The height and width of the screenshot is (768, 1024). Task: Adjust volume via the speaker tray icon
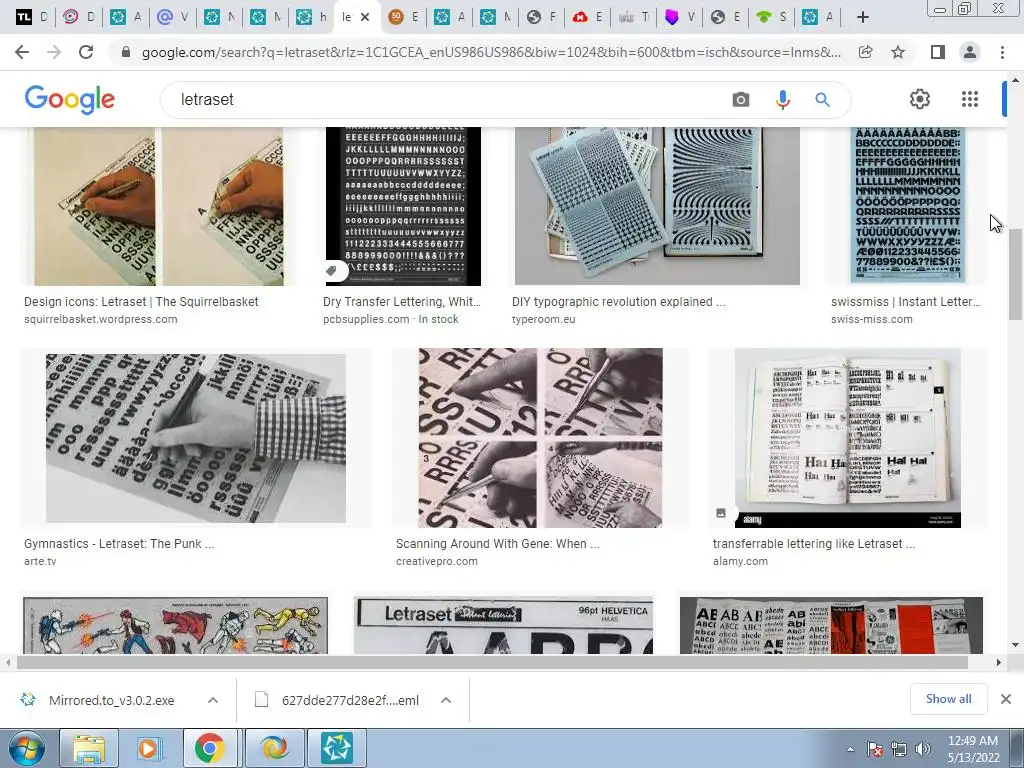[923, 749]
